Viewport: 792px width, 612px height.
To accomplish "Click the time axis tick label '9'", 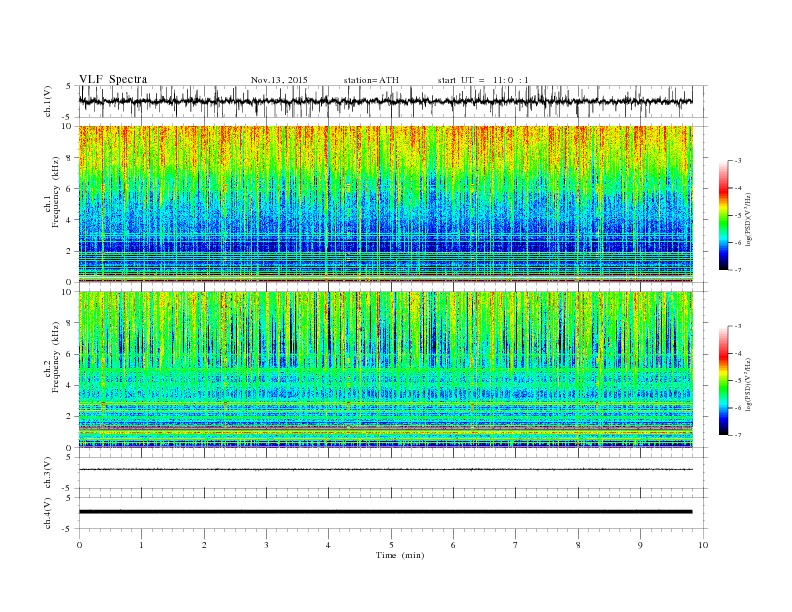I will point(640,545).
